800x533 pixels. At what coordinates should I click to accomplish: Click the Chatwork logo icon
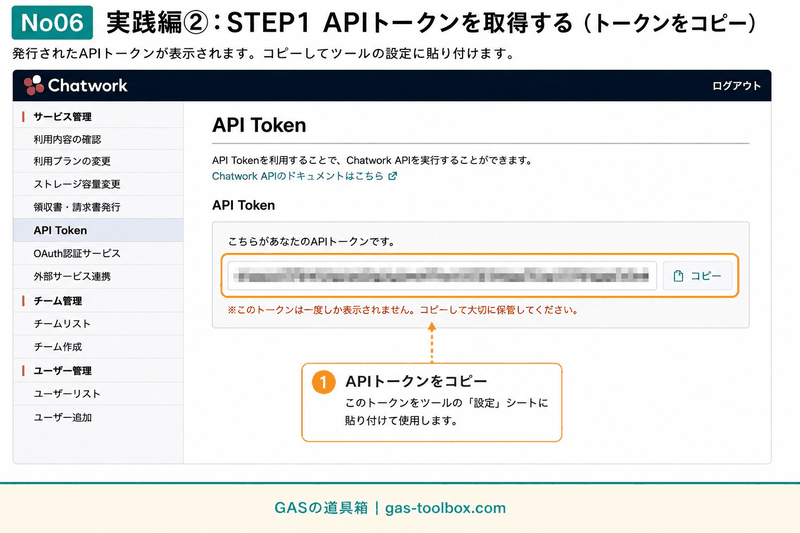(34, 85)
